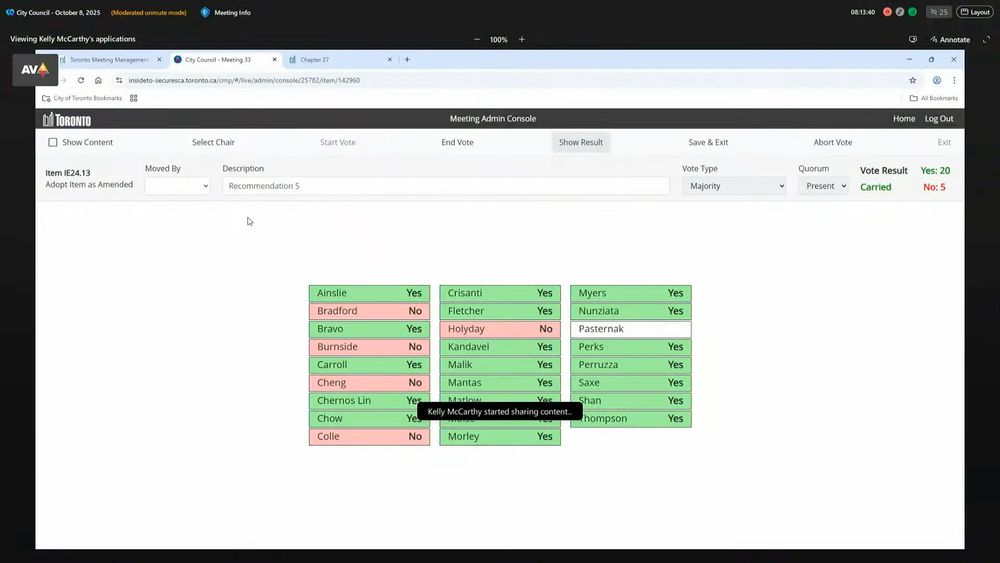1000x563 pixels.
Task: Reload the browser page
Action: [x=81, y=80]
